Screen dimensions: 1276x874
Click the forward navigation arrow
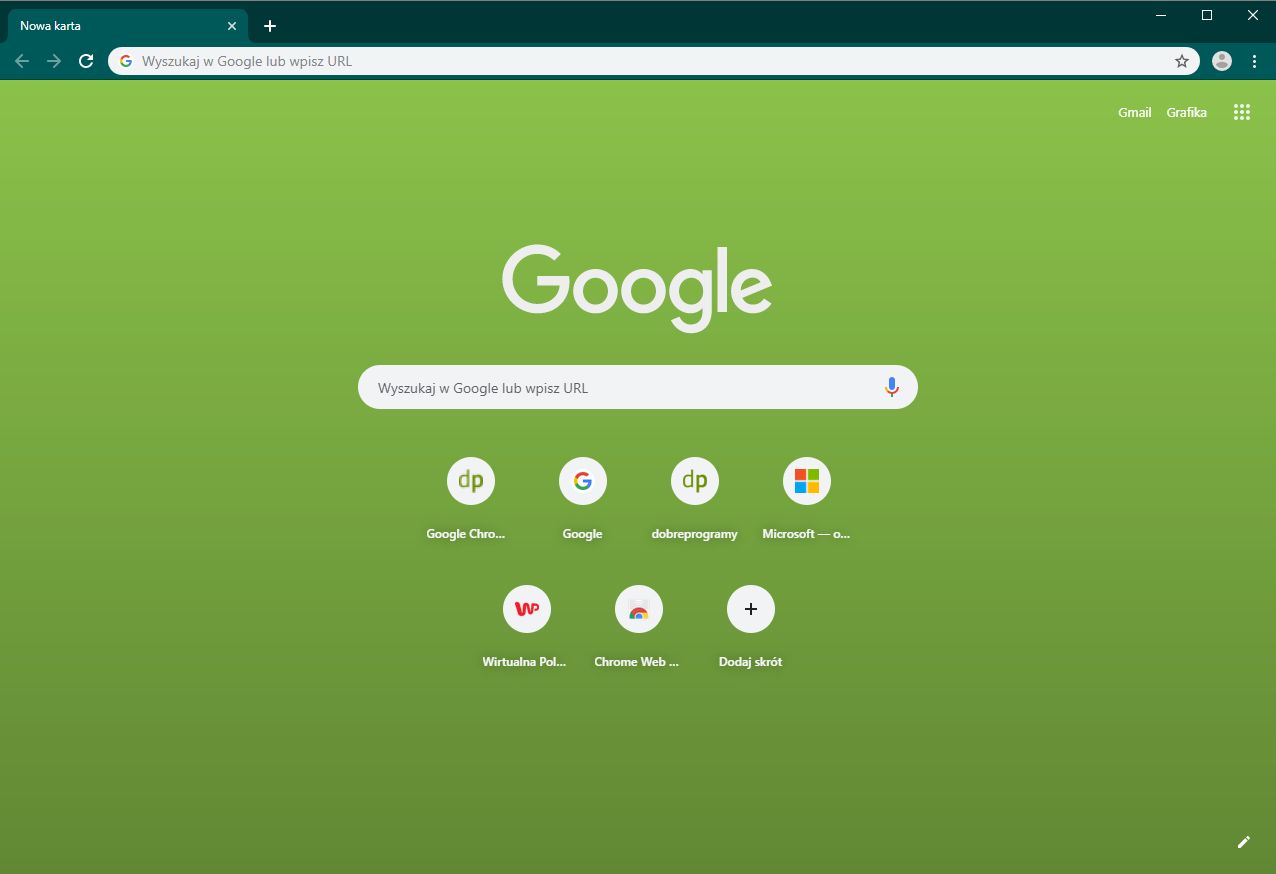[54, 61]
